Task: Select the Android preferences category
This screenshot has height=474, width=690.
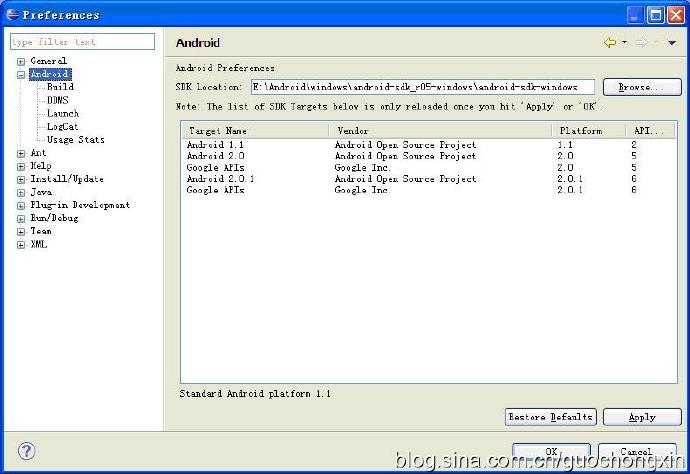Action: point(50,74)
